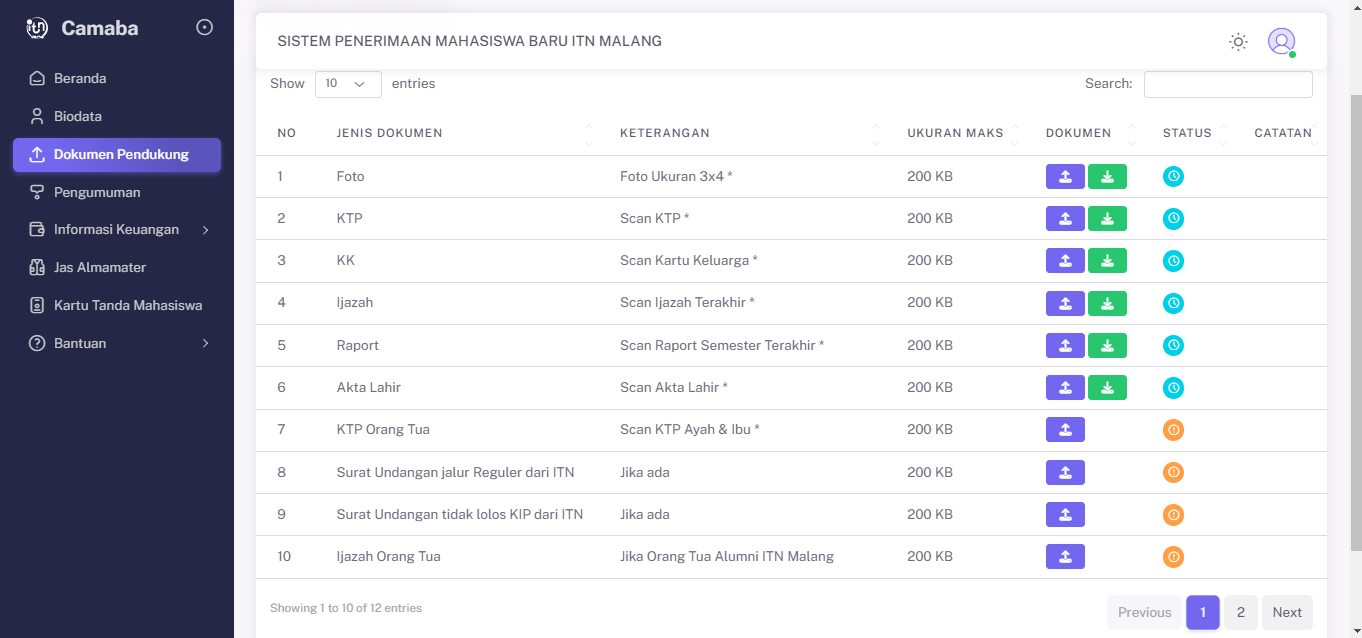The height and width of the screenshot is (638, 1362).
Task: Click the upload icon for Foto row
Action: click(1065, 176)
